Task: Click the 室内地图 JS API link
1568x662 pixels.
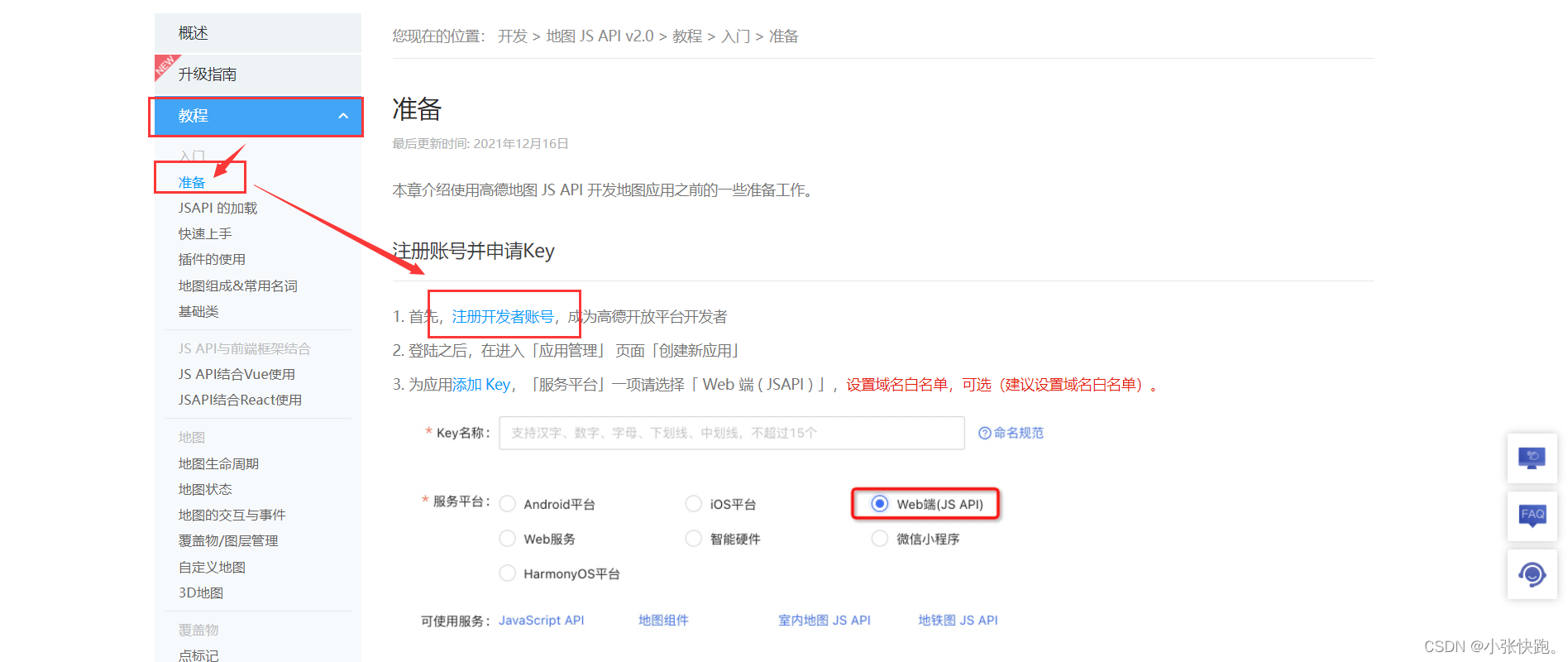Action: 825,621
